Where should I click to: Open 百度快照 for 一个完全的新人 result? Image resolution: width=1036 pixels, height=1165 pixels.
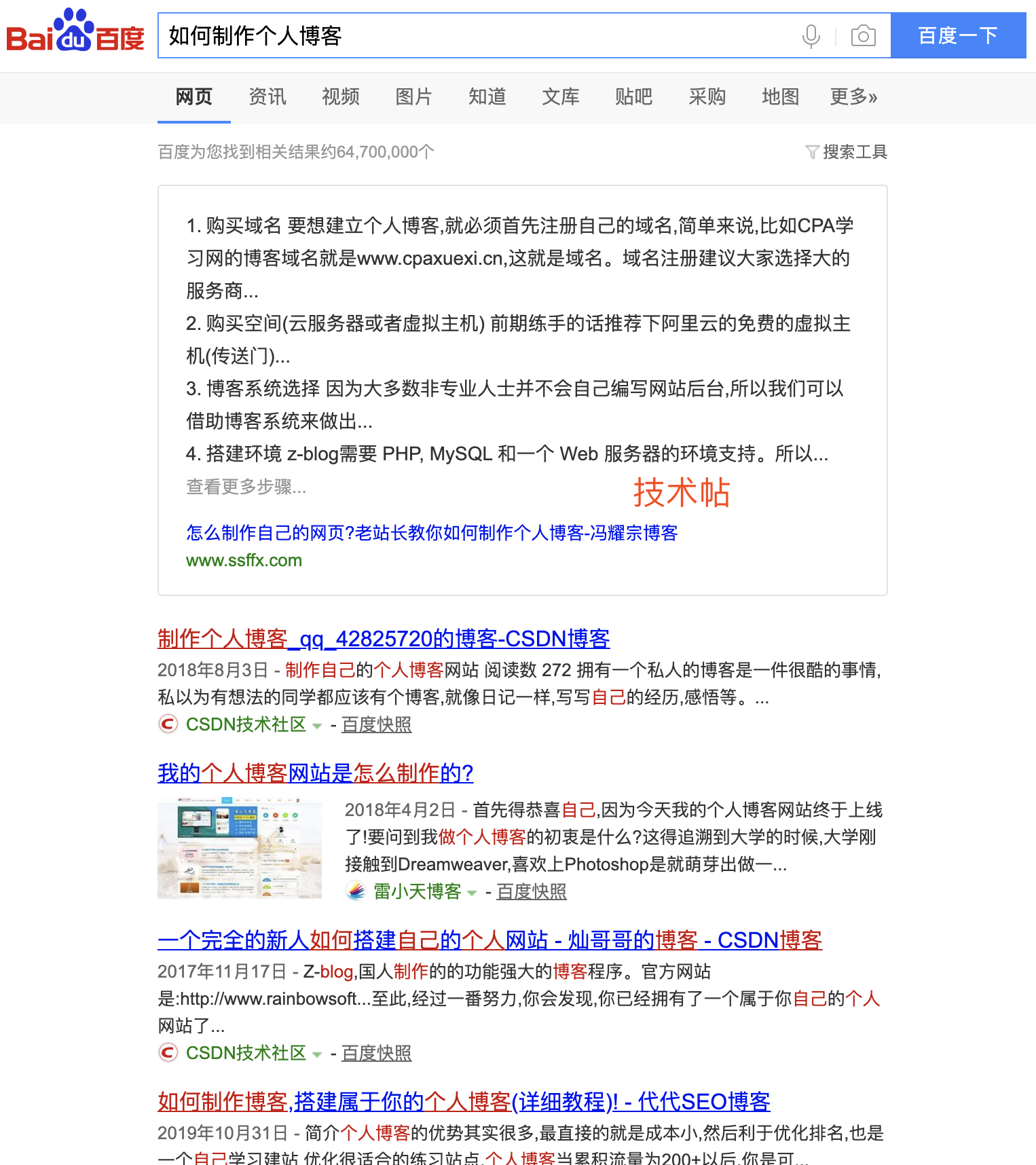[x=377, y=1054]
